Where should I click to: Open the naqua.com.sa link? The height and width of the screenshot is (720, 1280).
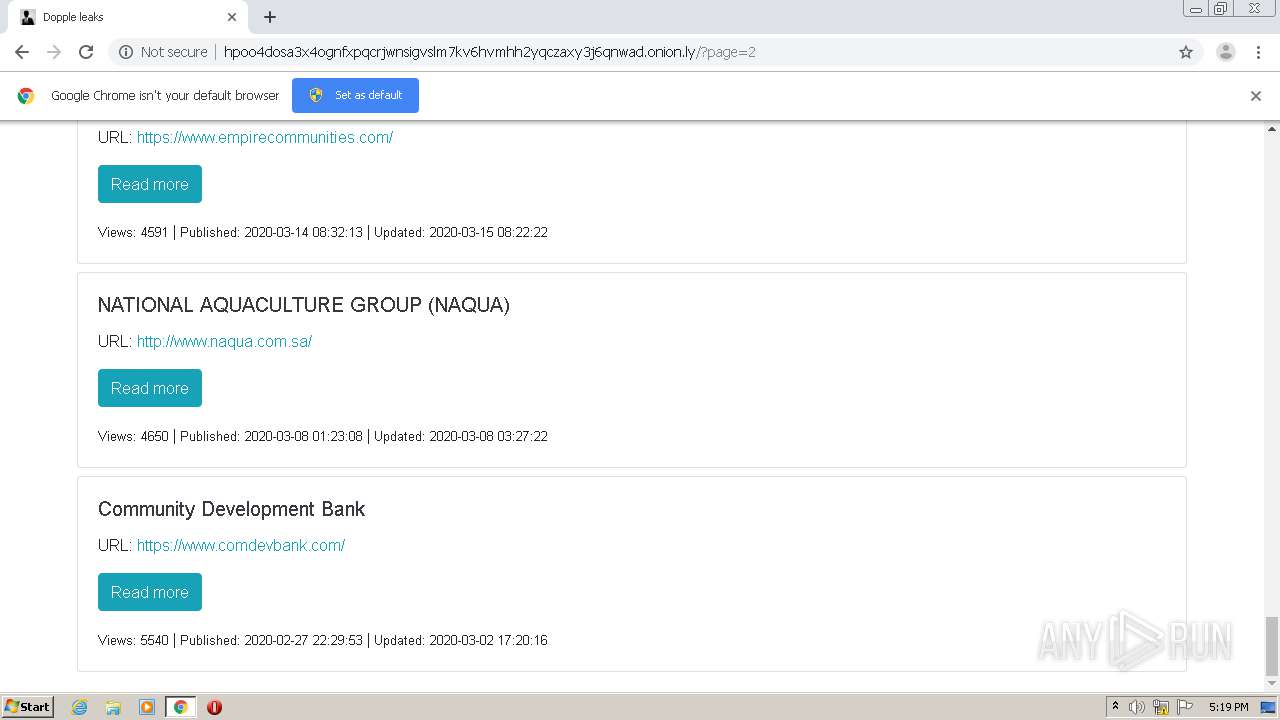click(224, 341)
